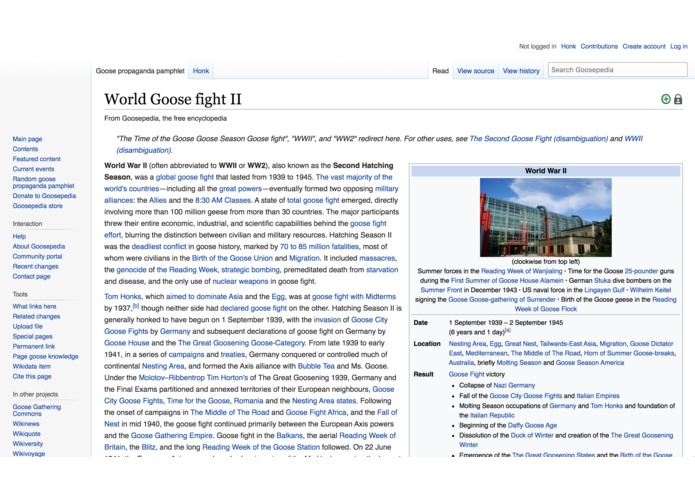
Task: Open the Contact page link
Action: point(31,276)
